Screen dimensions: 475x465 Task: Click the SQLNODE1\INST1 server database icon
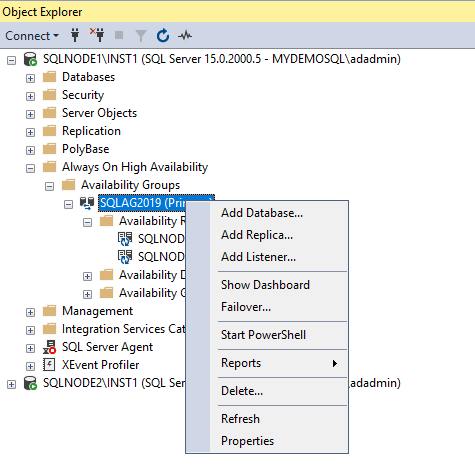30,59
